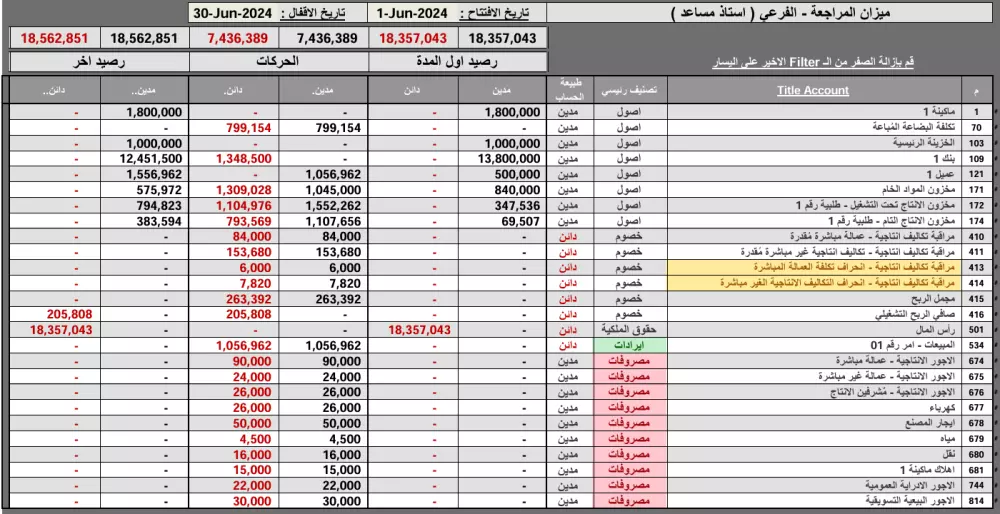Select the black total 18,357,043 cell

click(x=502, y=38)
